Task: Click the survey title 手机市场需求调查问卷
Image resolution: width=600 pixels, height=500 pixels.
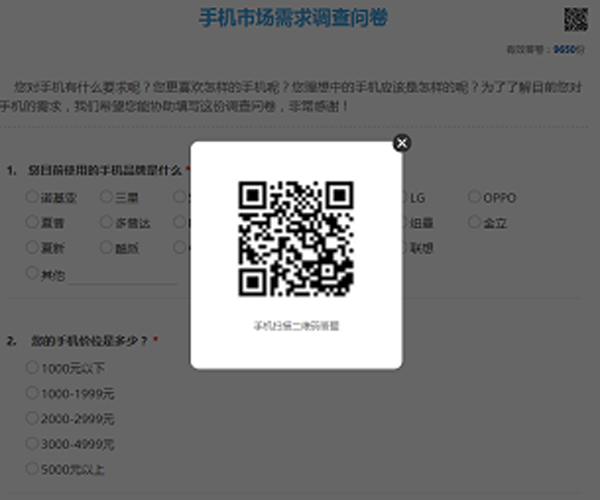Action: pos(293,18)
